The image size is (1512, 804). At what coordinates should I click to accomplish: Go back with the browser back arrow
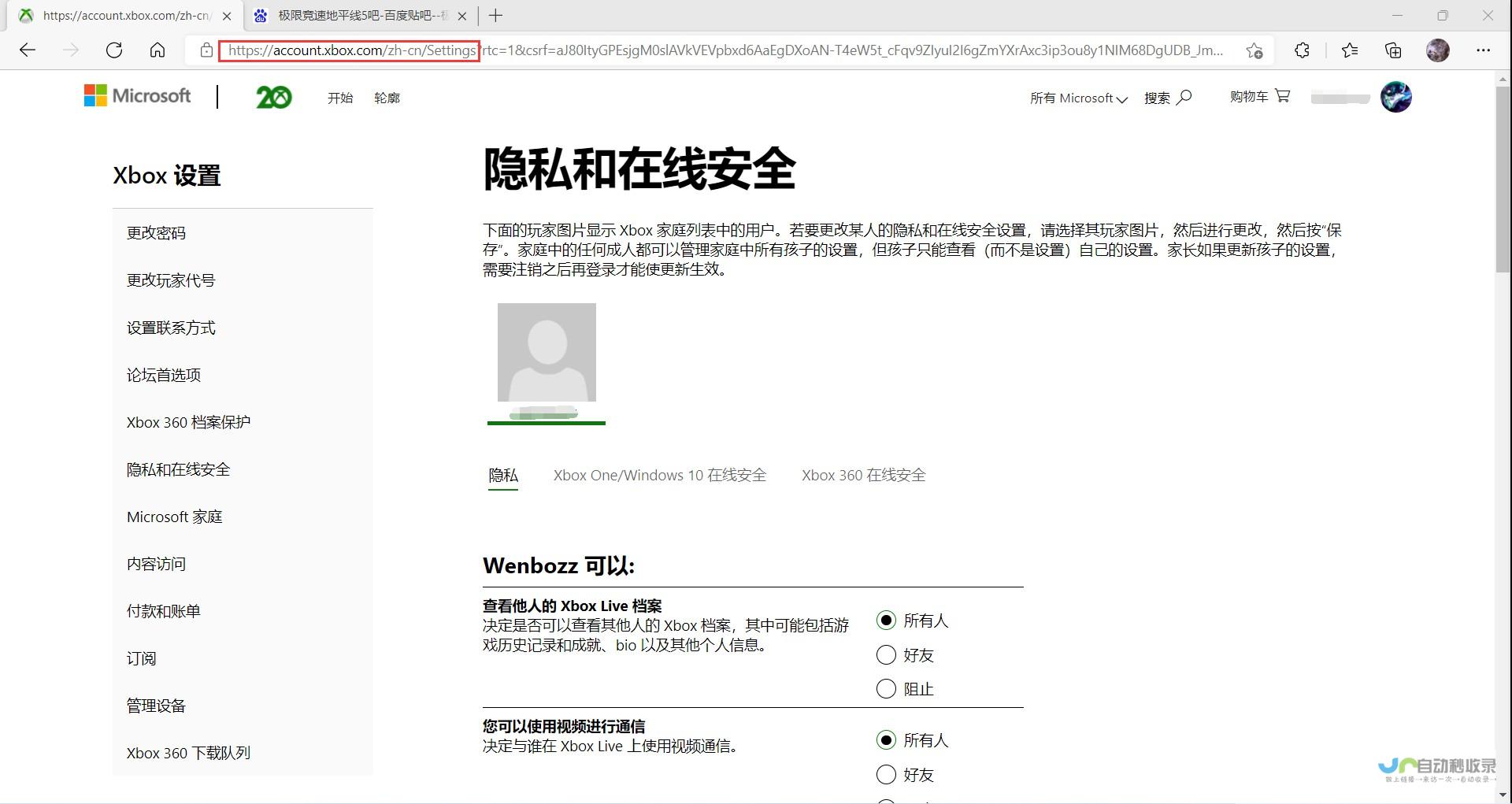28,50
